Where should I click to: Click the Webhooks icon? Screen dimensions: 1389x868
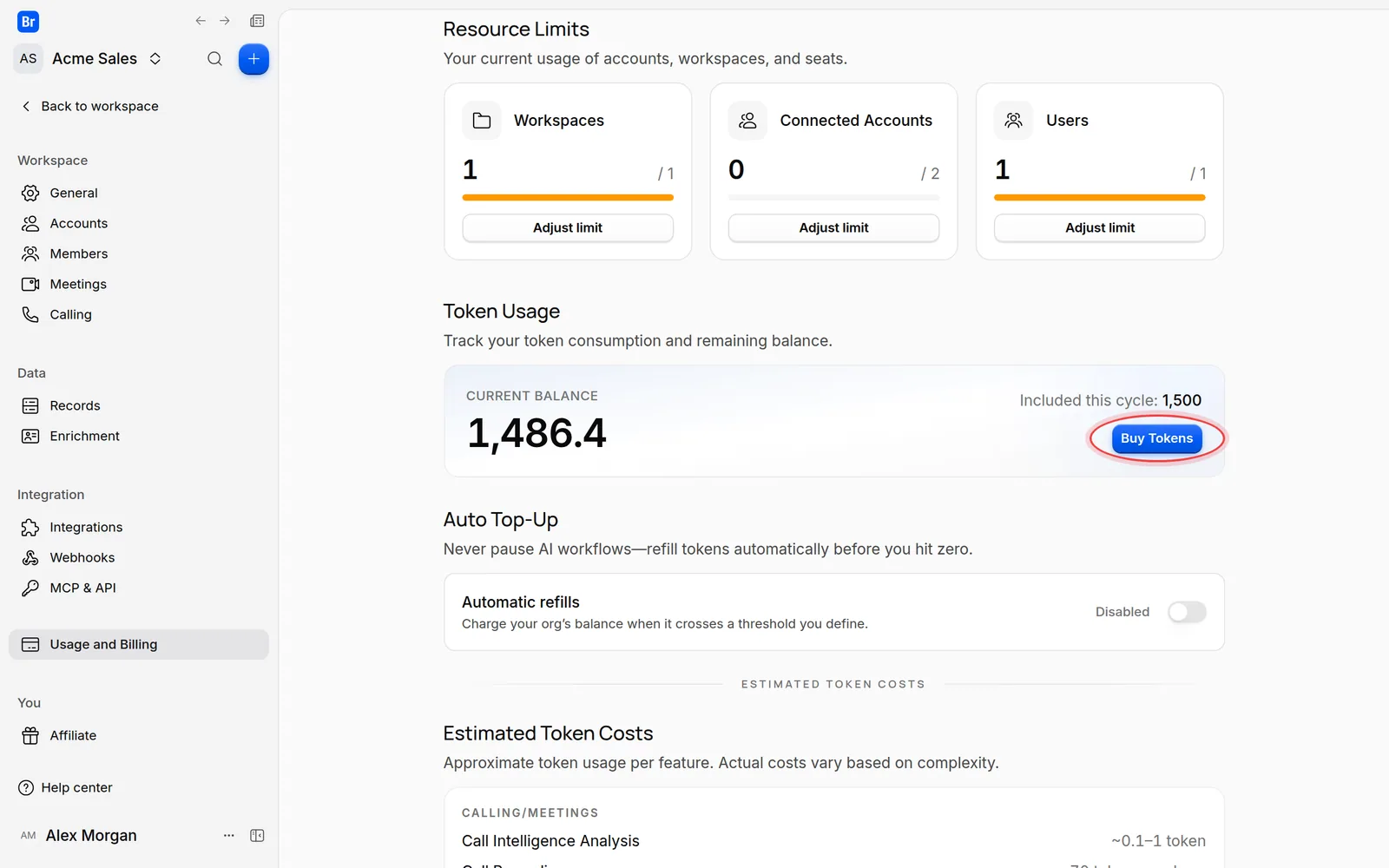point(30,557)
